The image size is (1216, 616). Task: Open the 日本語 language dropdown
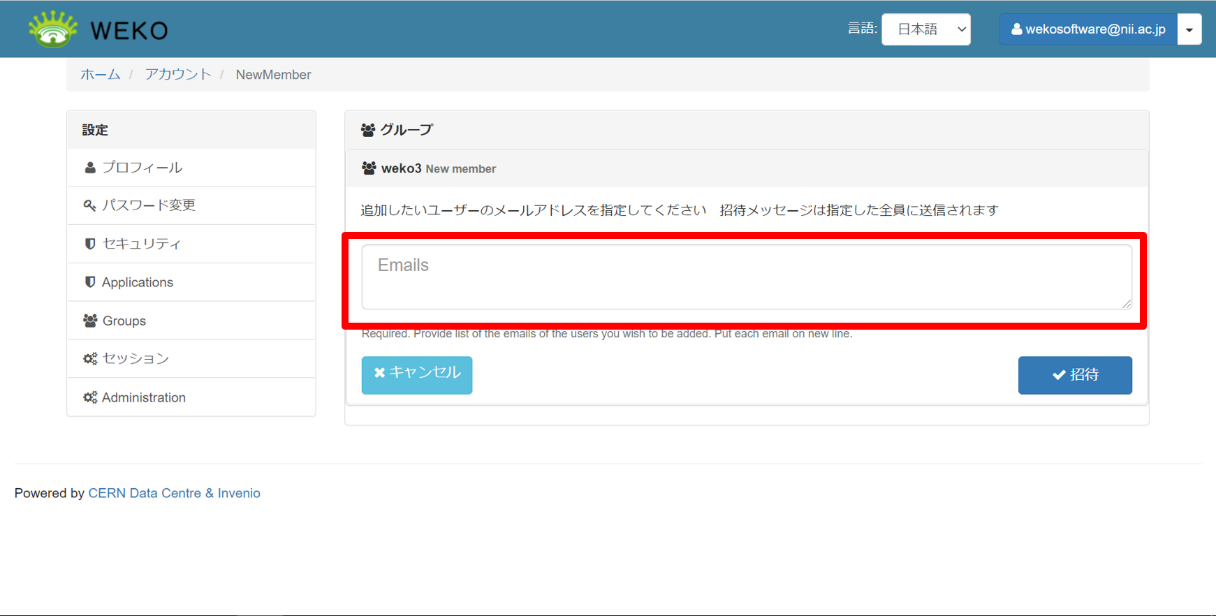(x=925, y=29)
